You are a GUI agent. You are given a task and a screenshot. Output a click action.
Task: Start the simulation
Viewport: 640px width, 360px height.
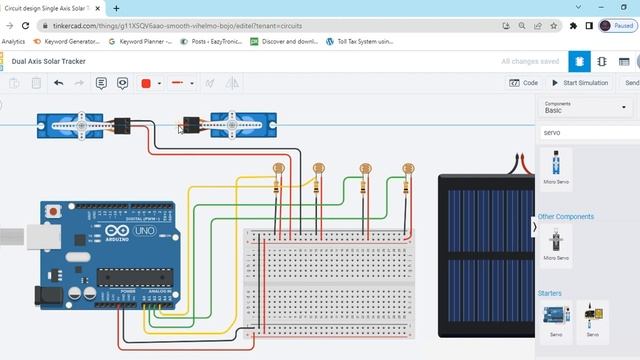pyautogui.click(x=580, y=83)
